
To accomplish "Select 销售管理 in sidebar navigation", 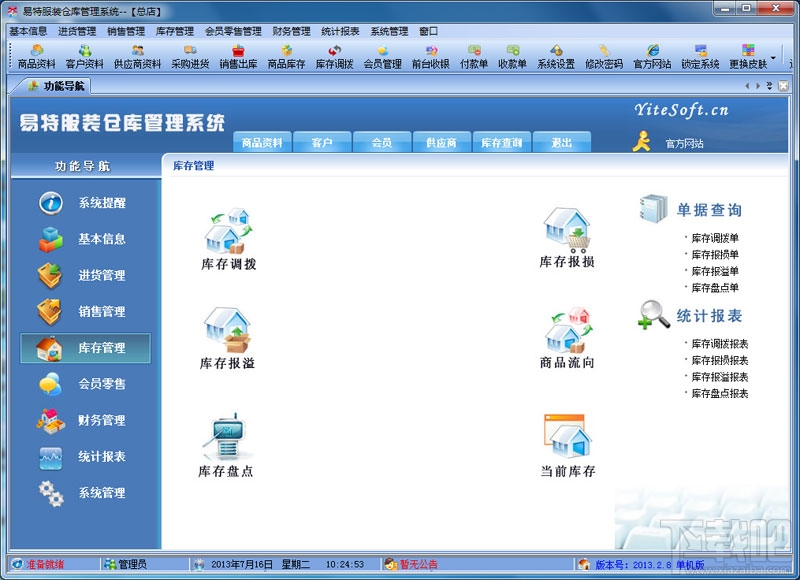I will (x=85, y=311).
